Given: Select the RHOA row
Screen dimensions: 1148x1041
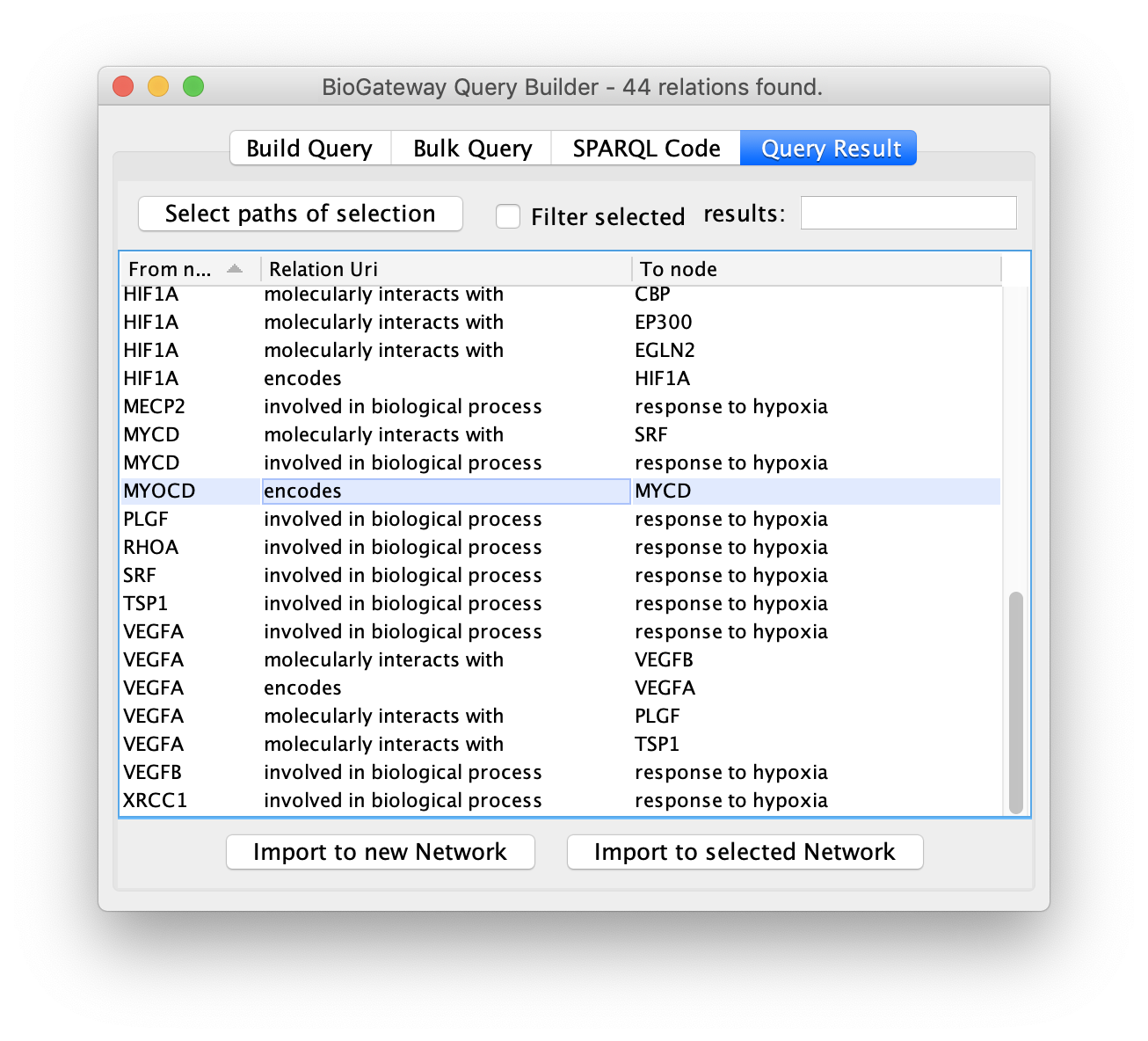Looking at the screenshot, I should pyautogui.click(x=561, y=547).
